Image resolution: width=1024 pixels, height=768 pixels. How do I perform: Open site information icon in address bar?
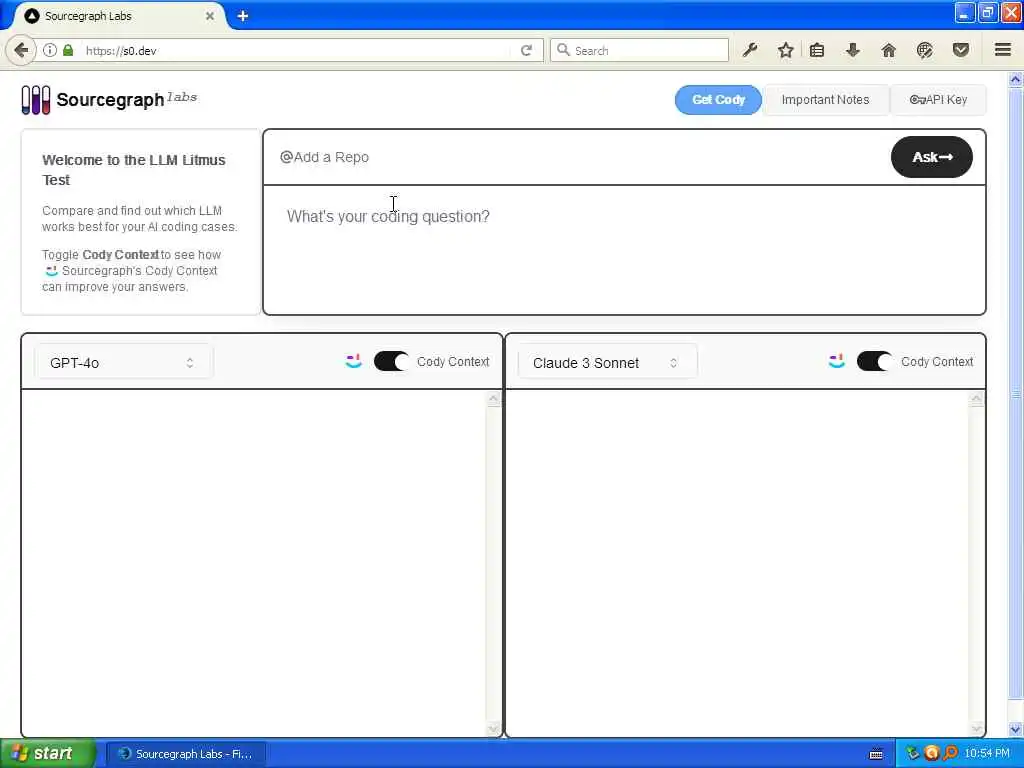[50, 50]
